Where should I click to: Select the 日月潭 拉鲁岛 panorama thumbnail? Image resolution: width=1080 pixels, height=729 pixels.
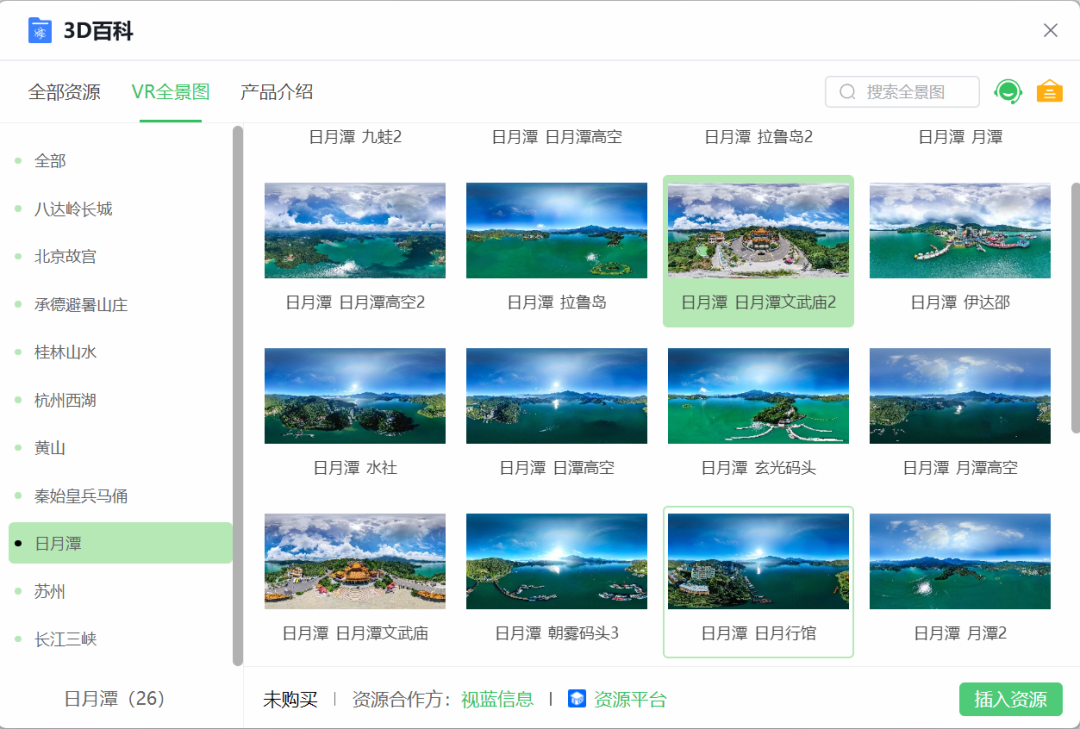(556, 230)
